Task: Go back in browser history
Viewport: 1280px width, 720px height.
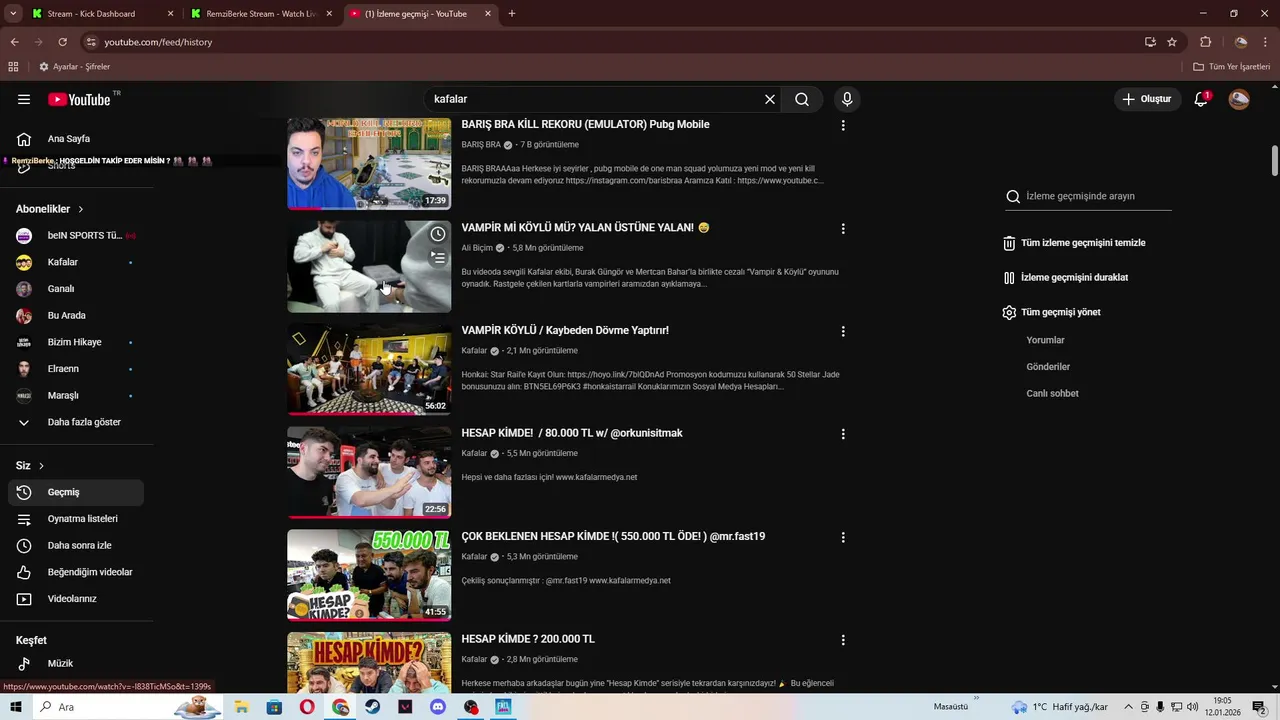Action: 14,42
